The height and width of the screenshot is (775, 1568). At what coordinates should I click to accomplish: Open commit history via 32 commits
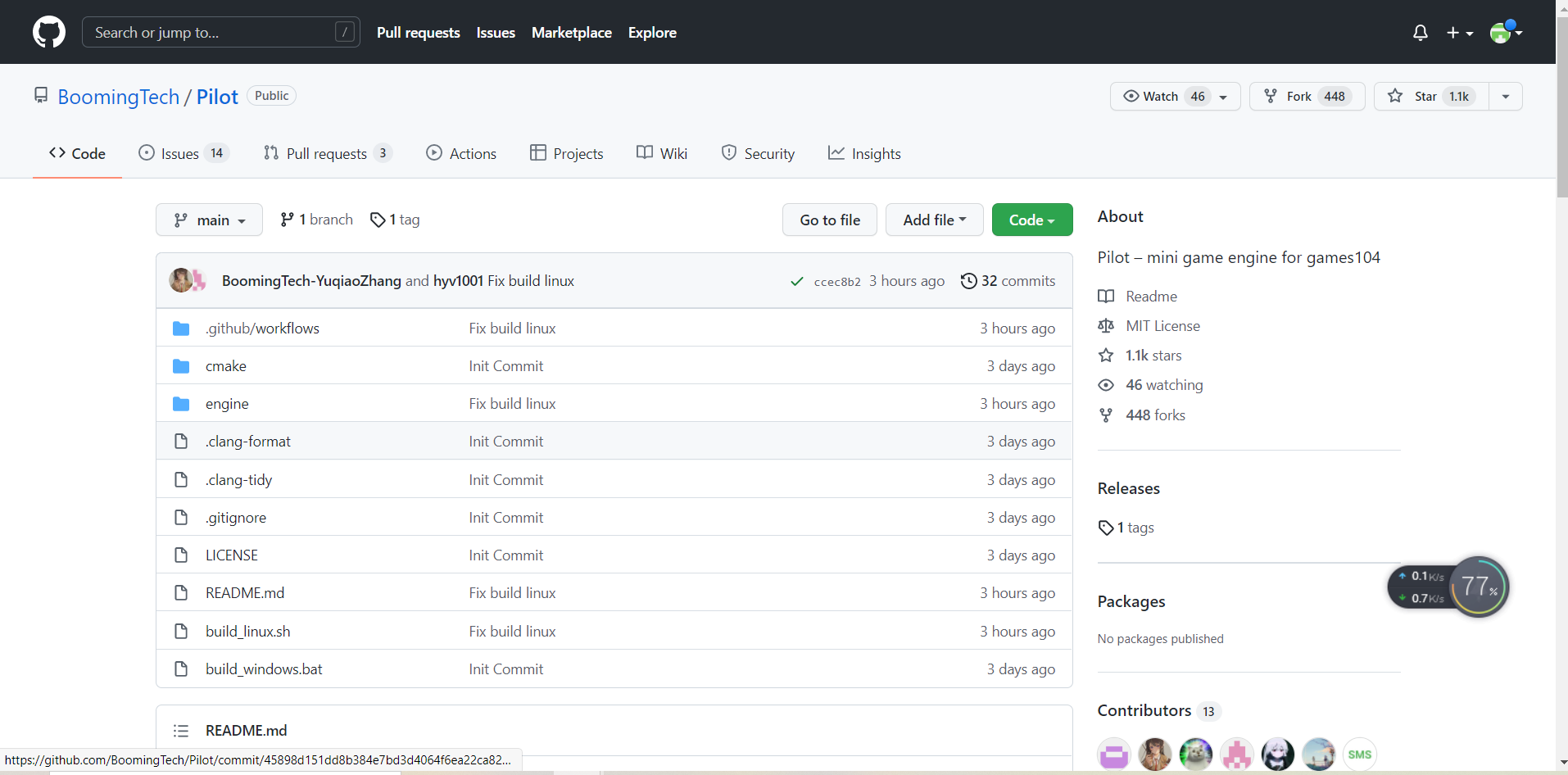1008,281
